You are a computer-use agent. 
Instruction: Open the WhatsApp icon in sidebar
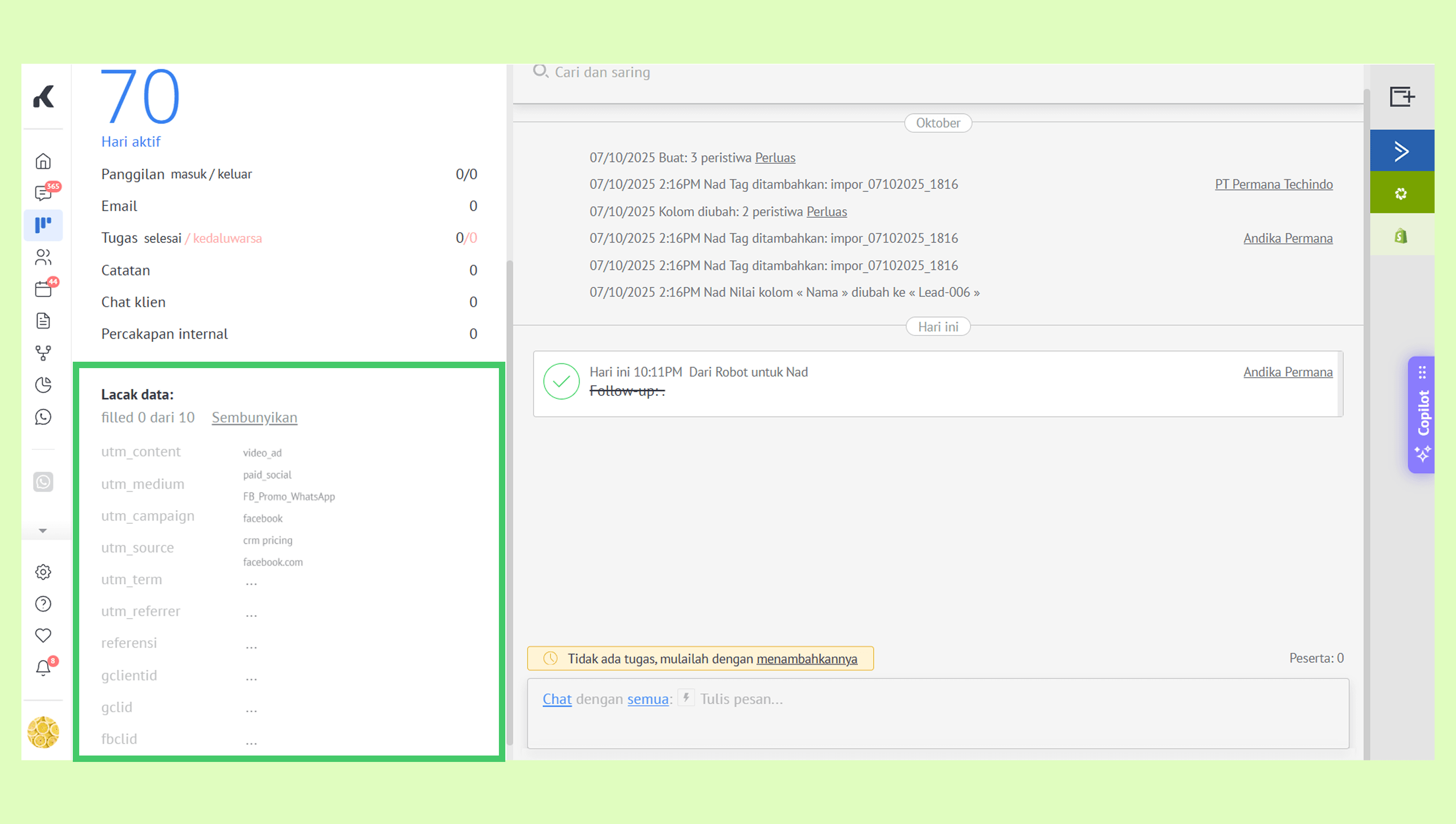coord(43,417)
